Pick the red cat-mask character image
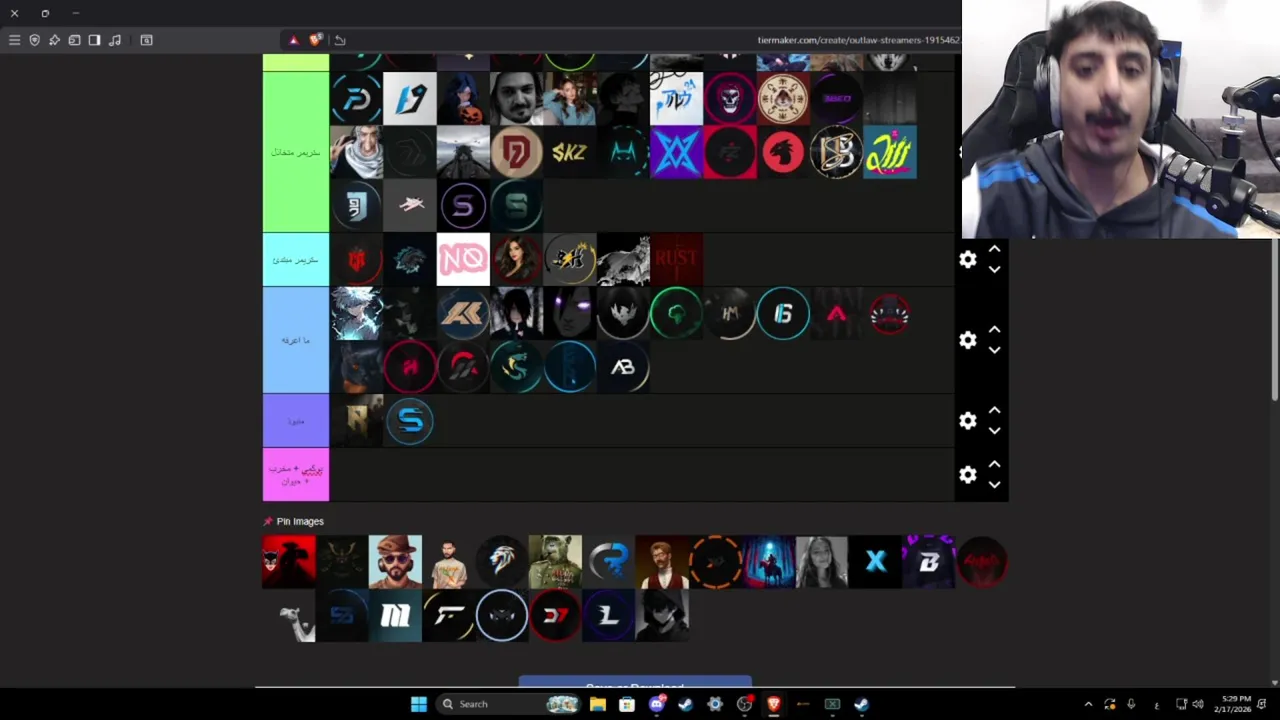 pos(289,561)
